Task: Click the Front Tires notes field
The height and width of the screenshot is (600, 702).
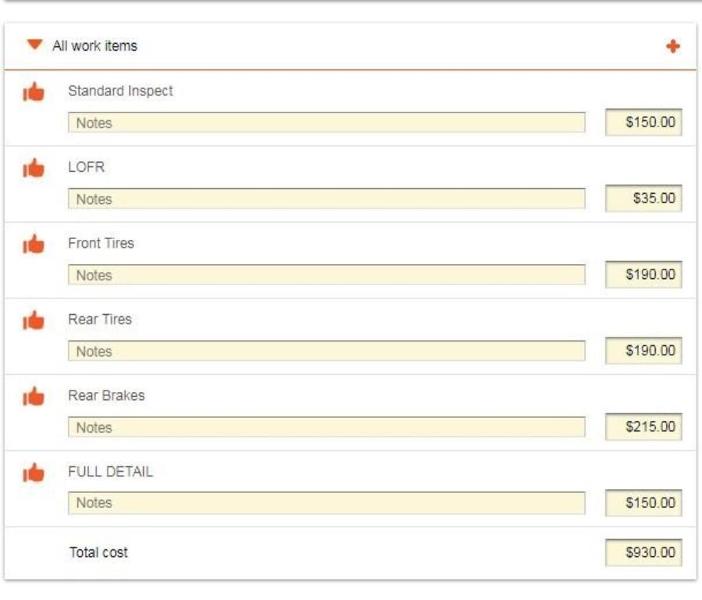Action: [326, 275]
